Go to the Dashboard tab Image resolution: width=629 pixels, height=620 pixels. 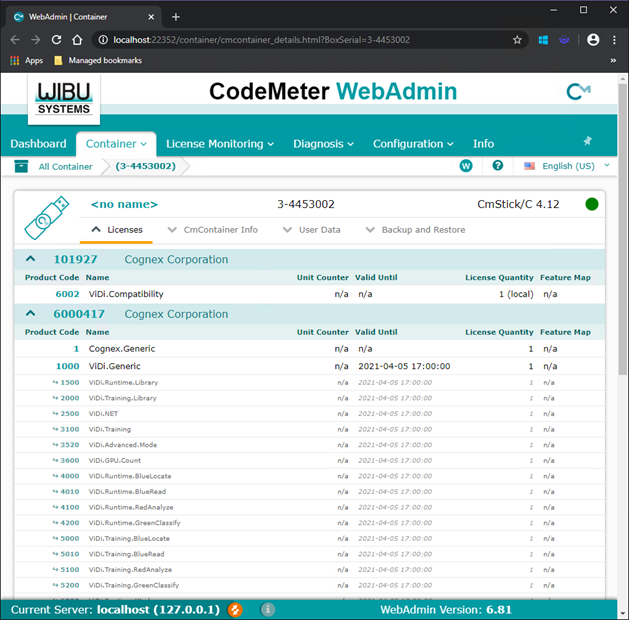click(38, 144)
